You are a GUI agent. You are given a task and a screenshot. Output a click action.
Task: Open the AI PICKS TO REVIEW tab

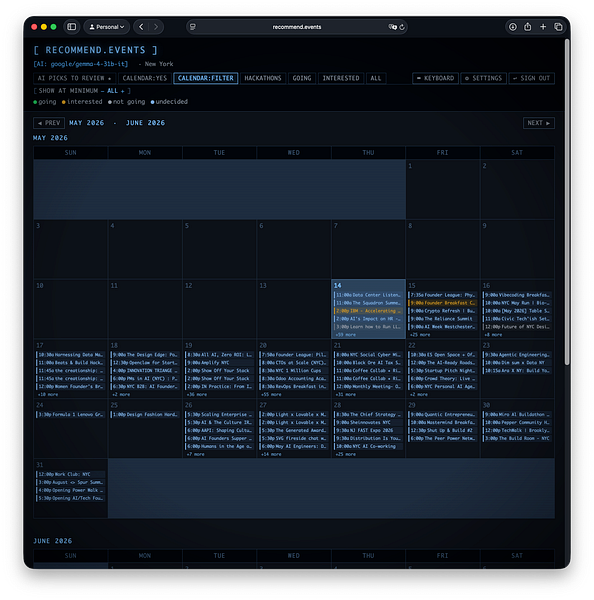[74, 78]
